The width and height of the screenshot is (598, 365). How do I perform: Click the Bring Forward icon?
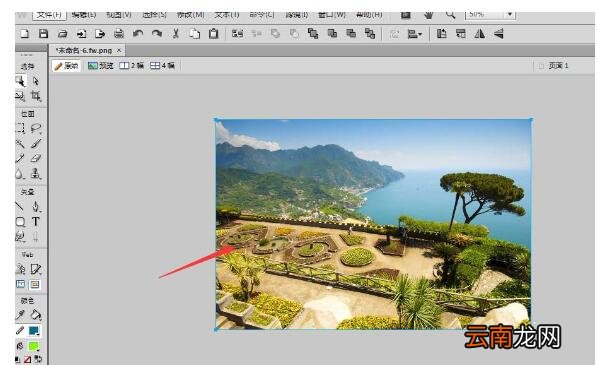pyautogui.click(x=332, y=34)
